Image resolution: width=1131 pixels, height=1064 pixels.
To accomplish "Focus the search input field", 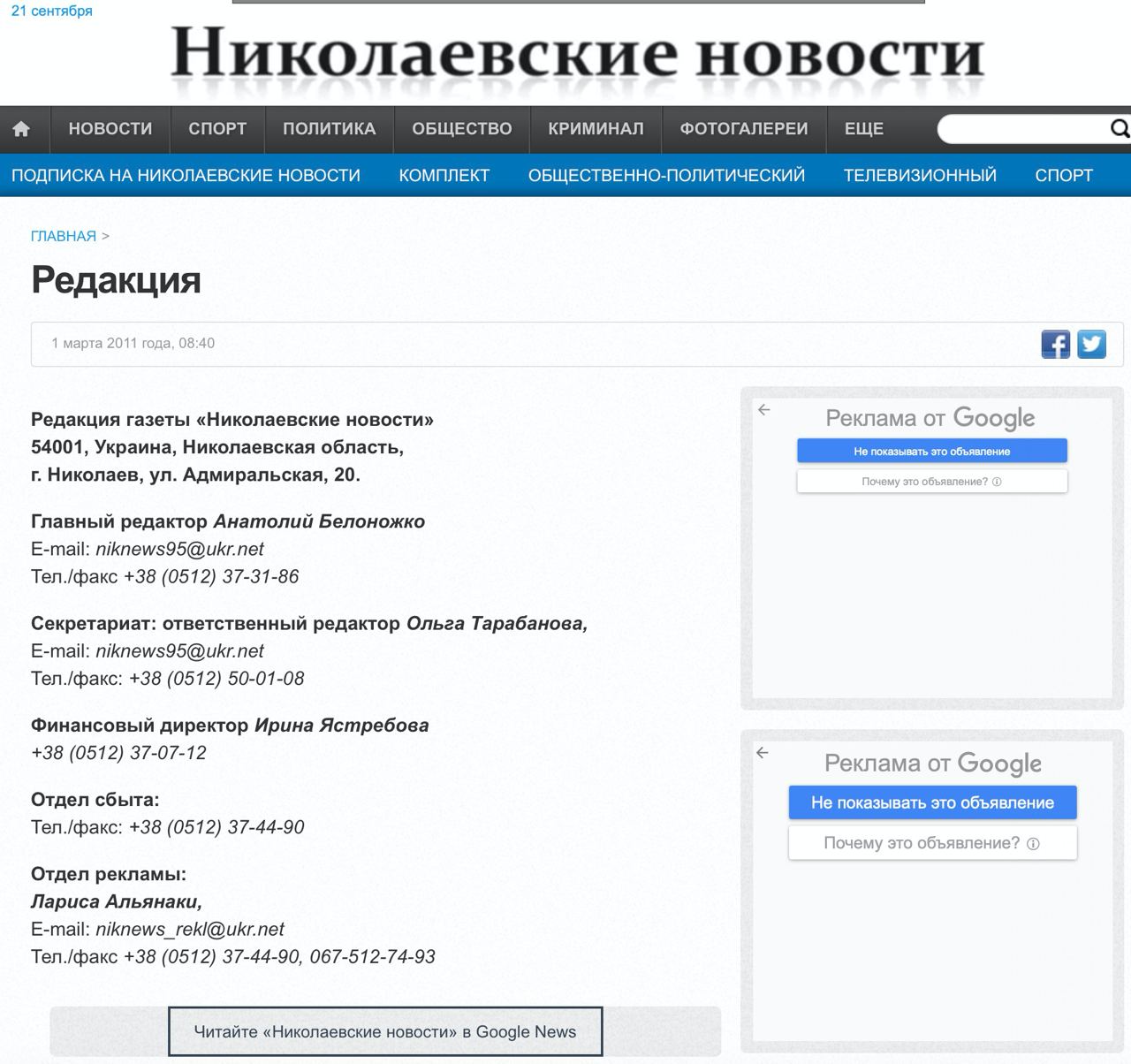I will [1021, 129].
